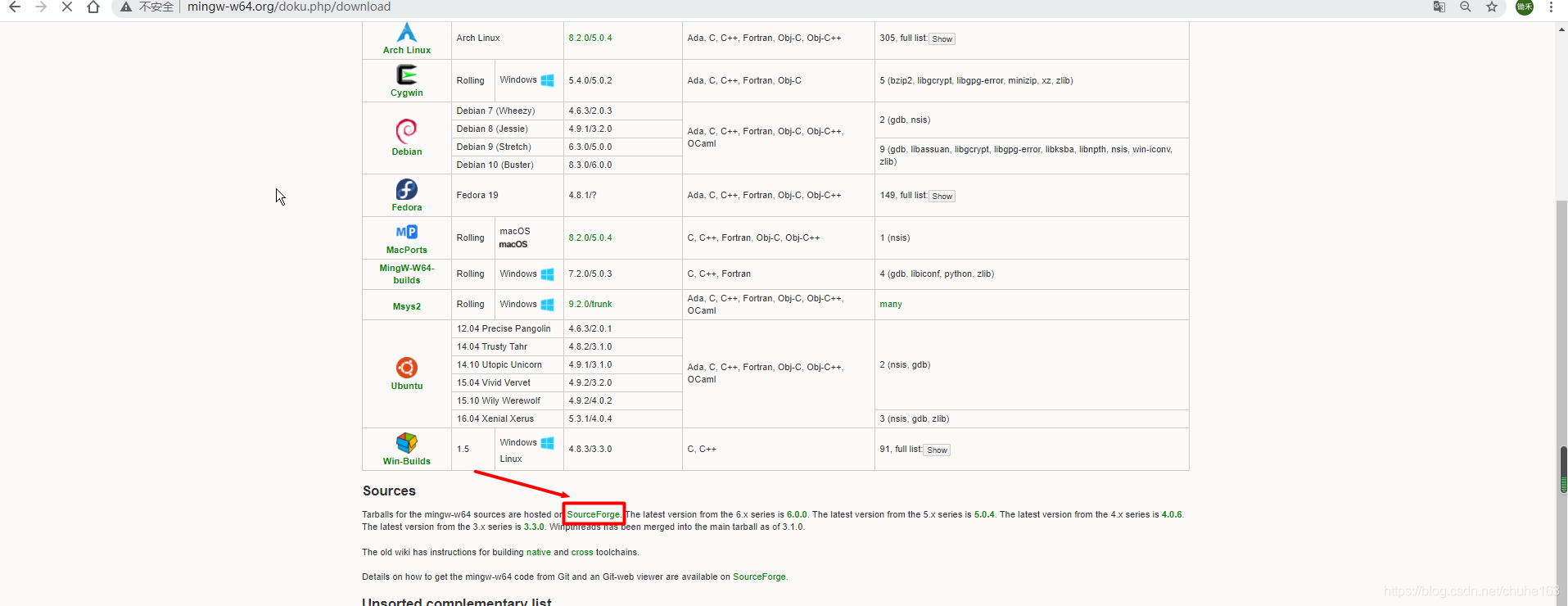Click the Arch Linux logo icon
Screen dimensions: 1568x606
point(407,32)
